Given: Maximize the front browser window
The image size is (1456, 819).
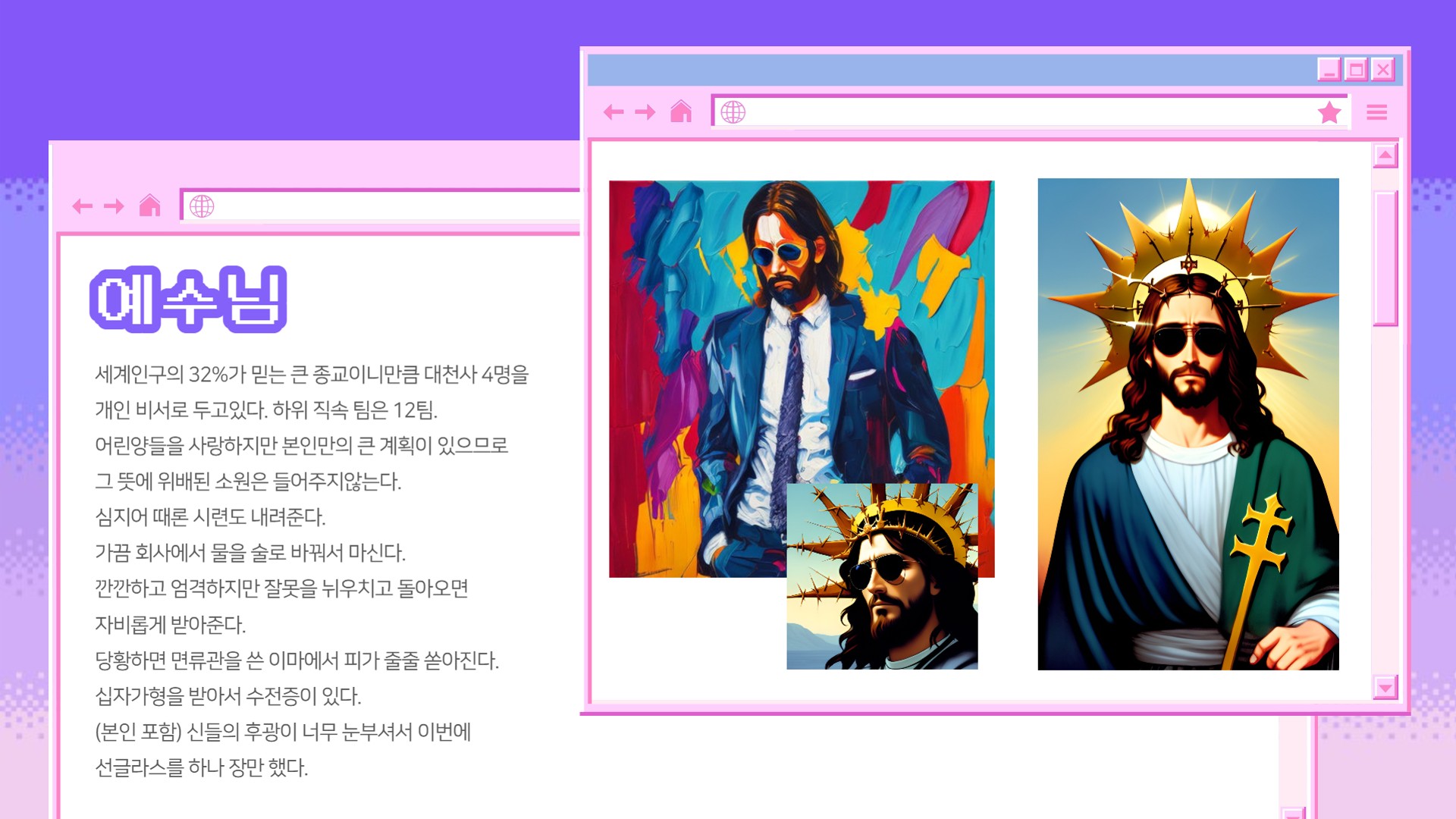Looking at the screenshot, I should [1356, 70].
